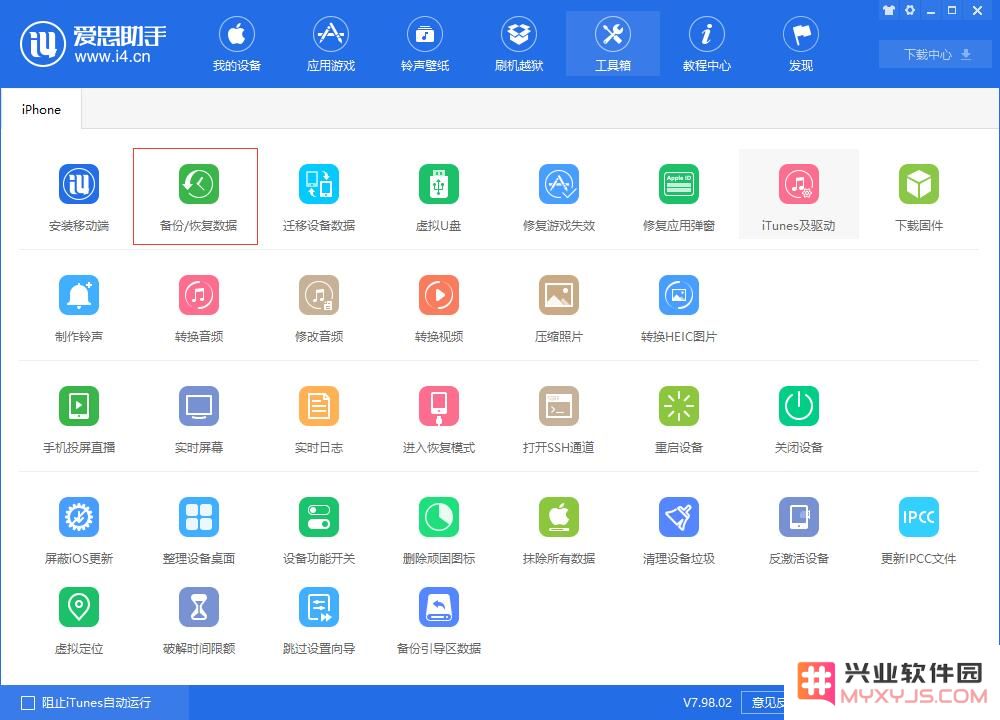Open settings gear in title bar
Viewport: 1000px width, 720px height.
pos(910,10)
